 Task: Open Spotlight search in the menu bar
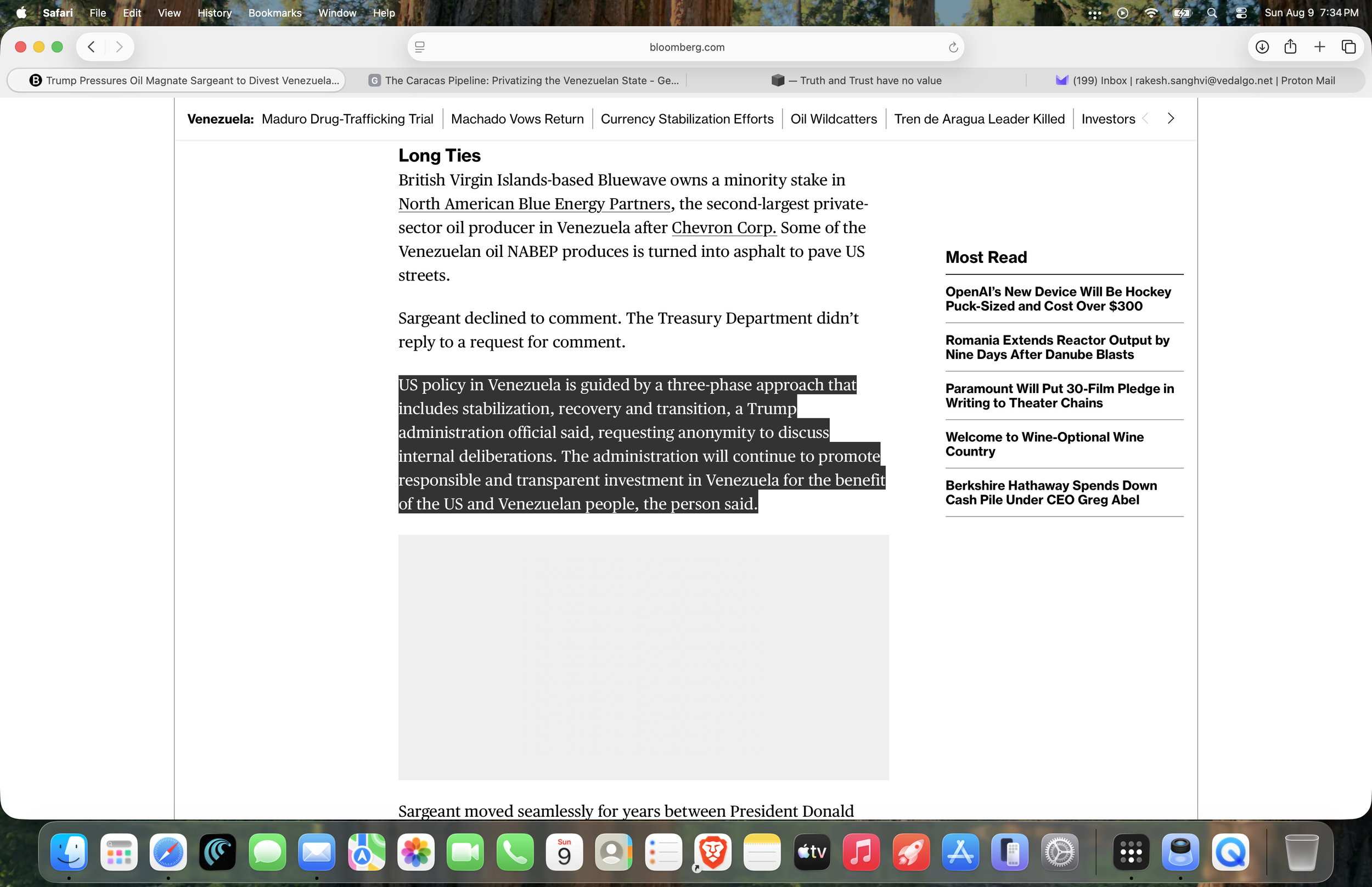(x=1212, y=13)
